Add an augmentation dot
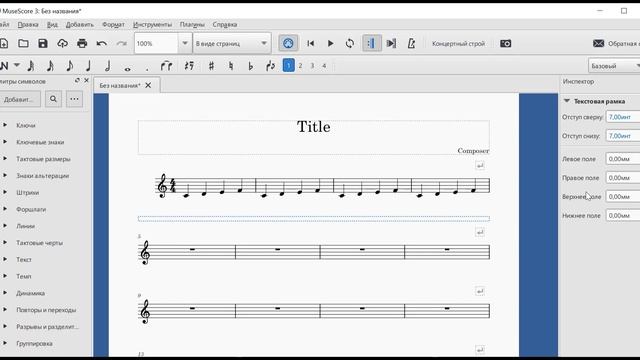 point(147,69)
